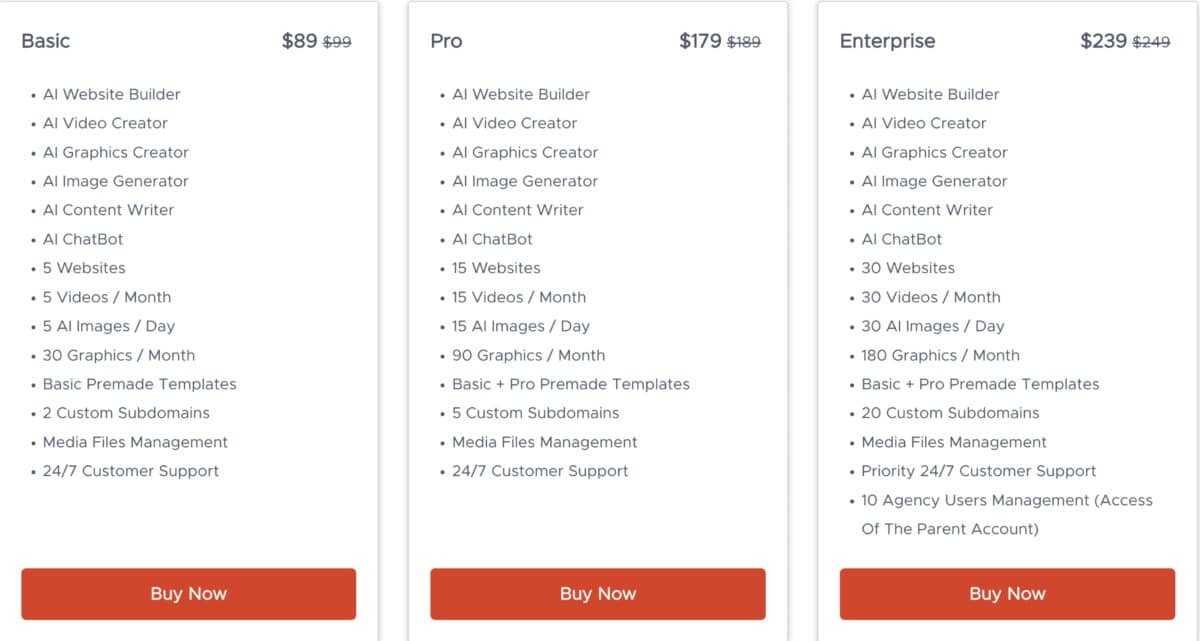Click the Enterprise plan Buy Now button

point(1007,593)
